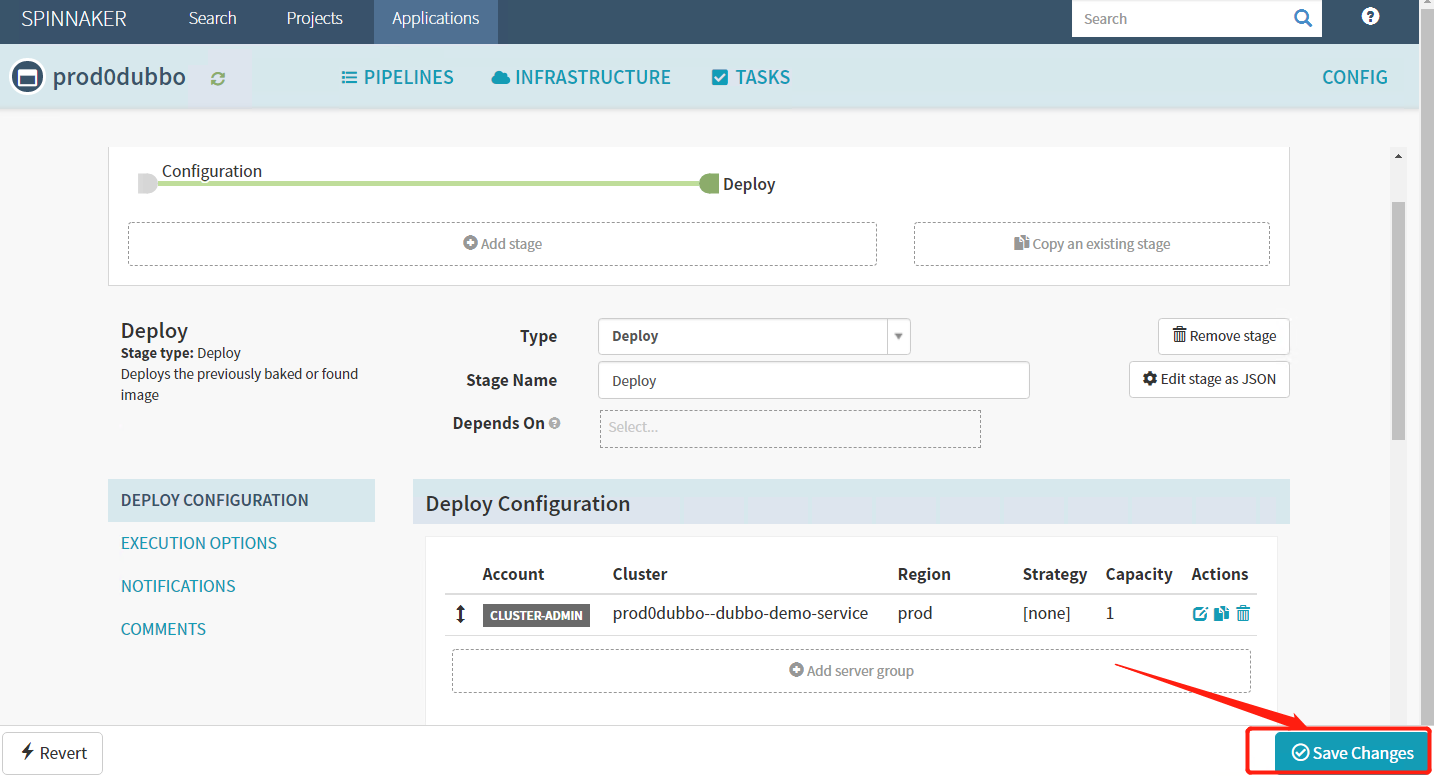This screenshot has height=776, width=1434.
Task: Edit the server group via pencil icon
Action: (1200, 614)
